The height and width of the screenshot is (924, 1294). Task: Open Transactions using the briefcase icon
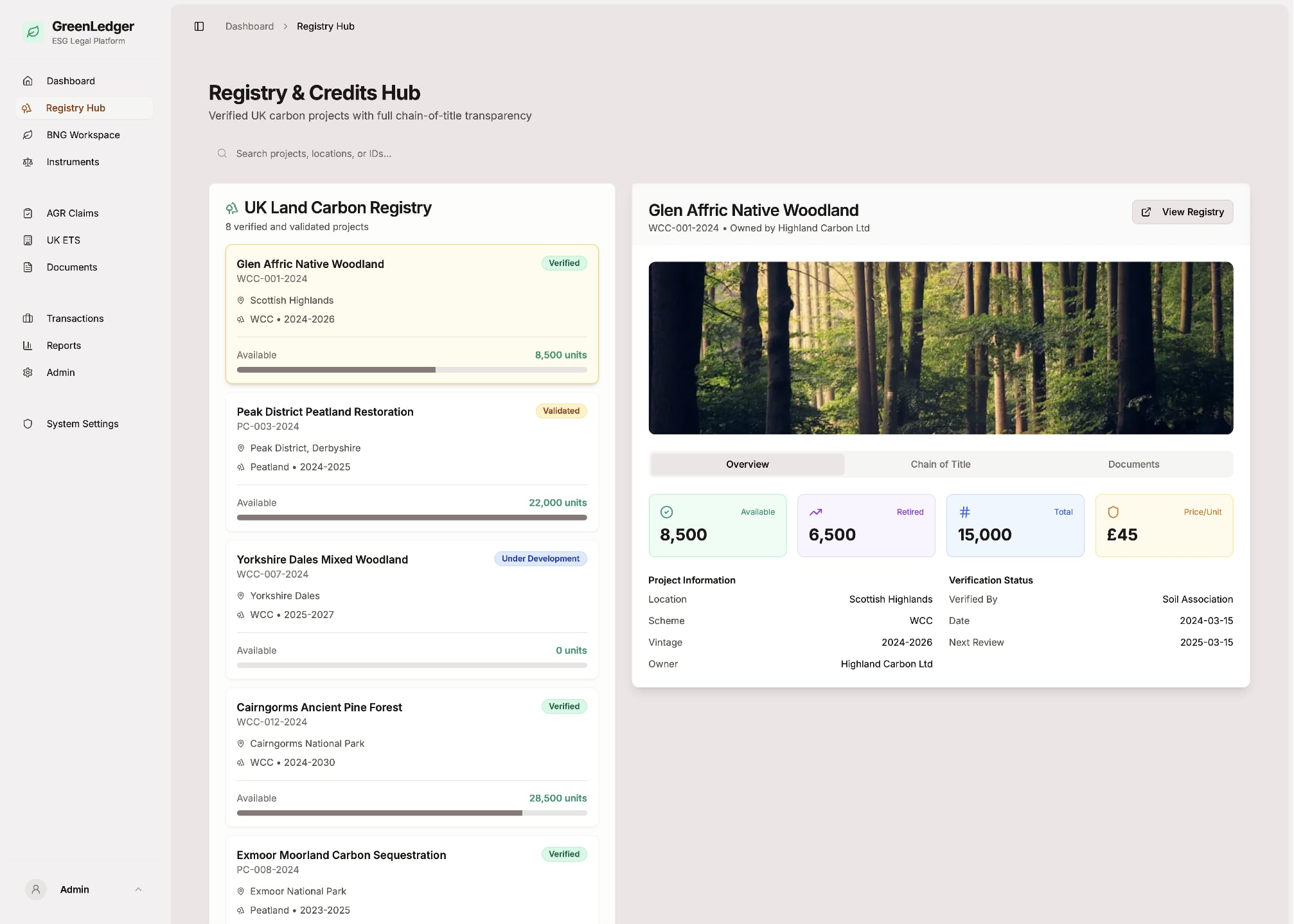[x=28, y=318]
